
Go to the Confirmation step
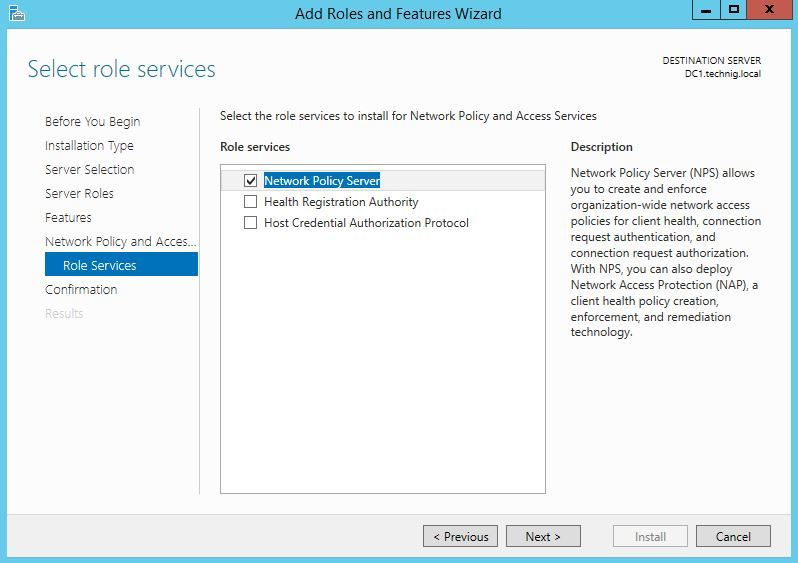click(x=81, y=290)
